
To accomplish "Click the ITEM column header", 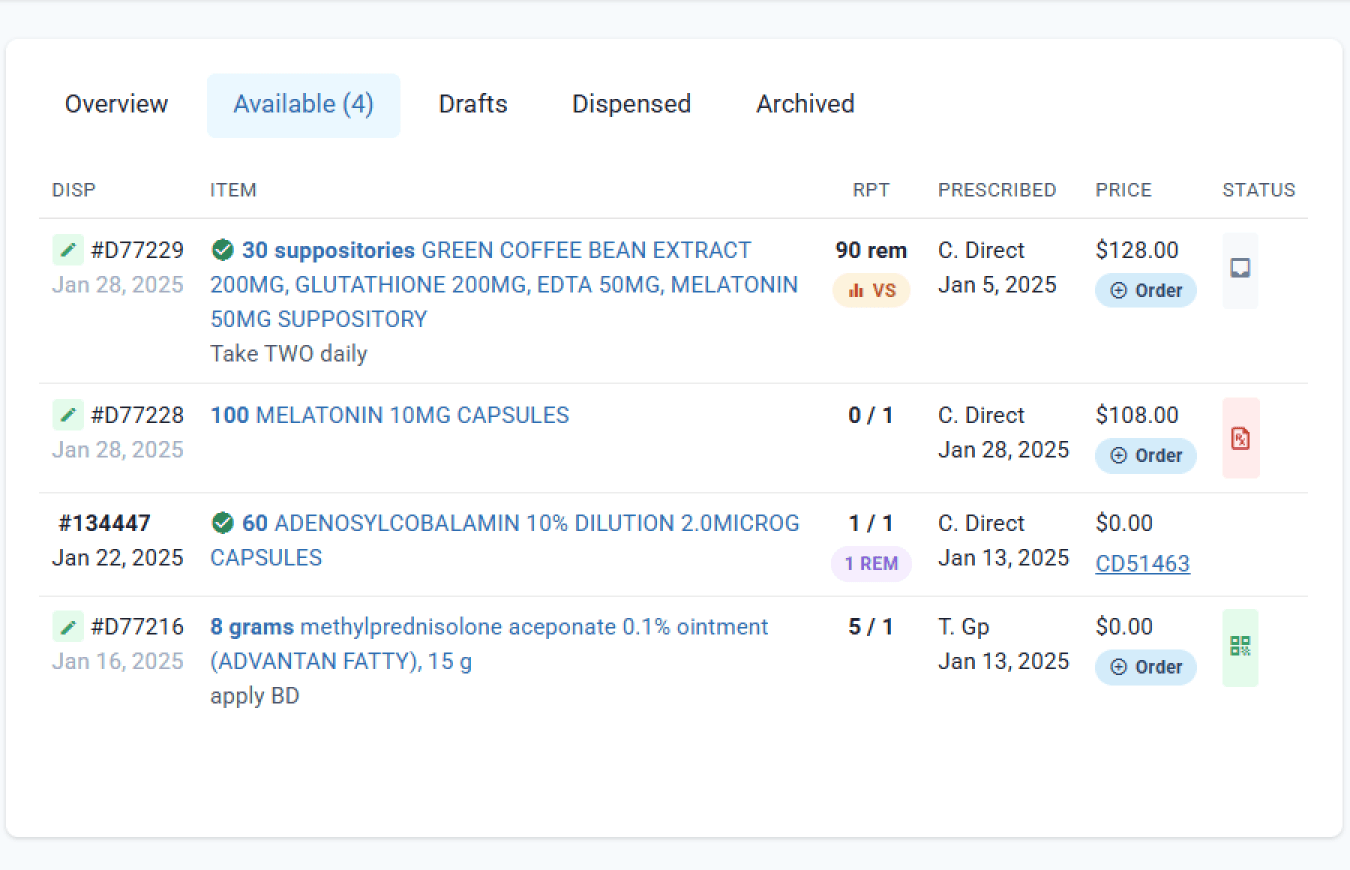I will 233,190.
